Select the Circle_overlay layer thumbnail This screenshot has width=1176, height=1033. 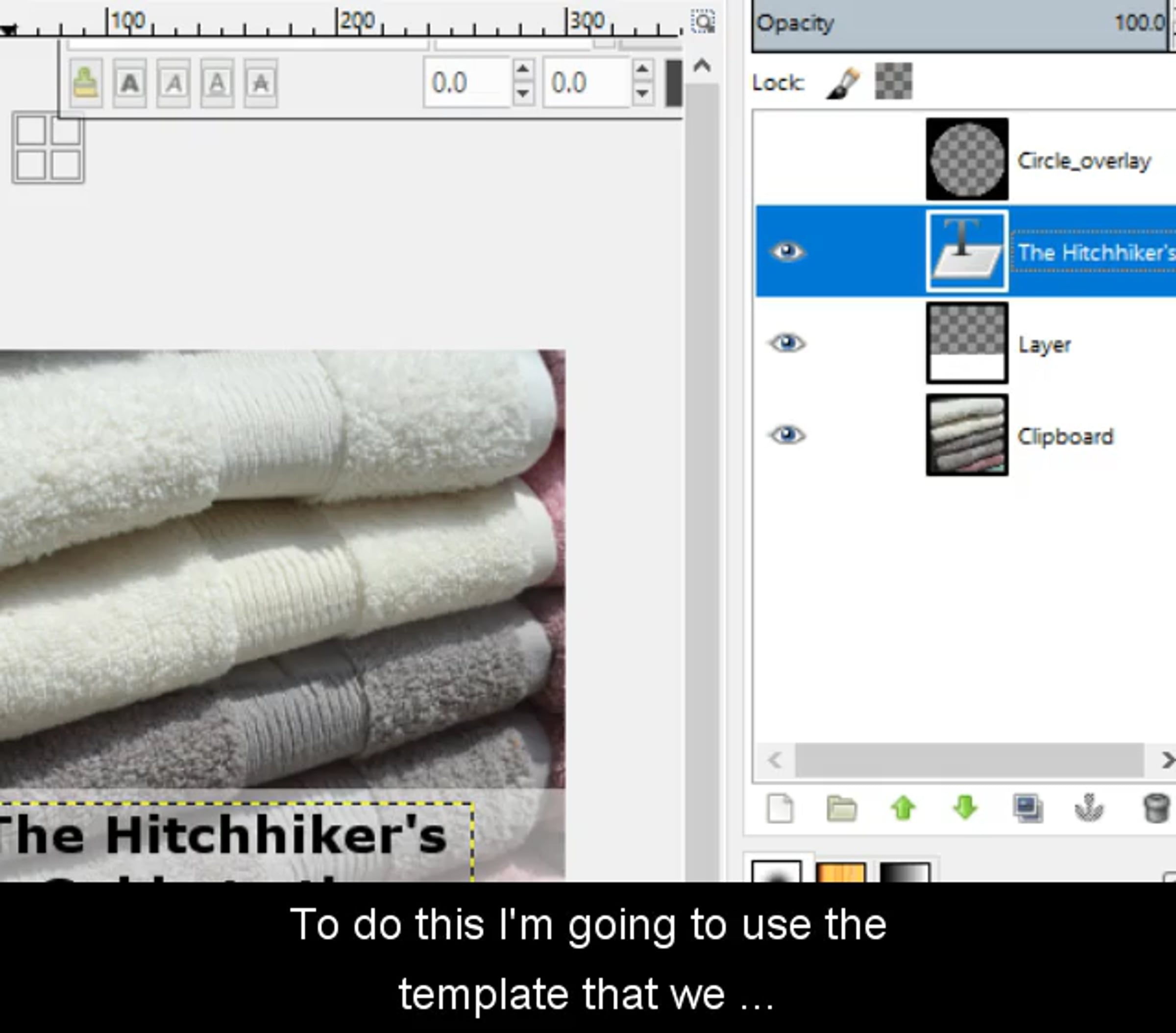[x=967, y=159]
